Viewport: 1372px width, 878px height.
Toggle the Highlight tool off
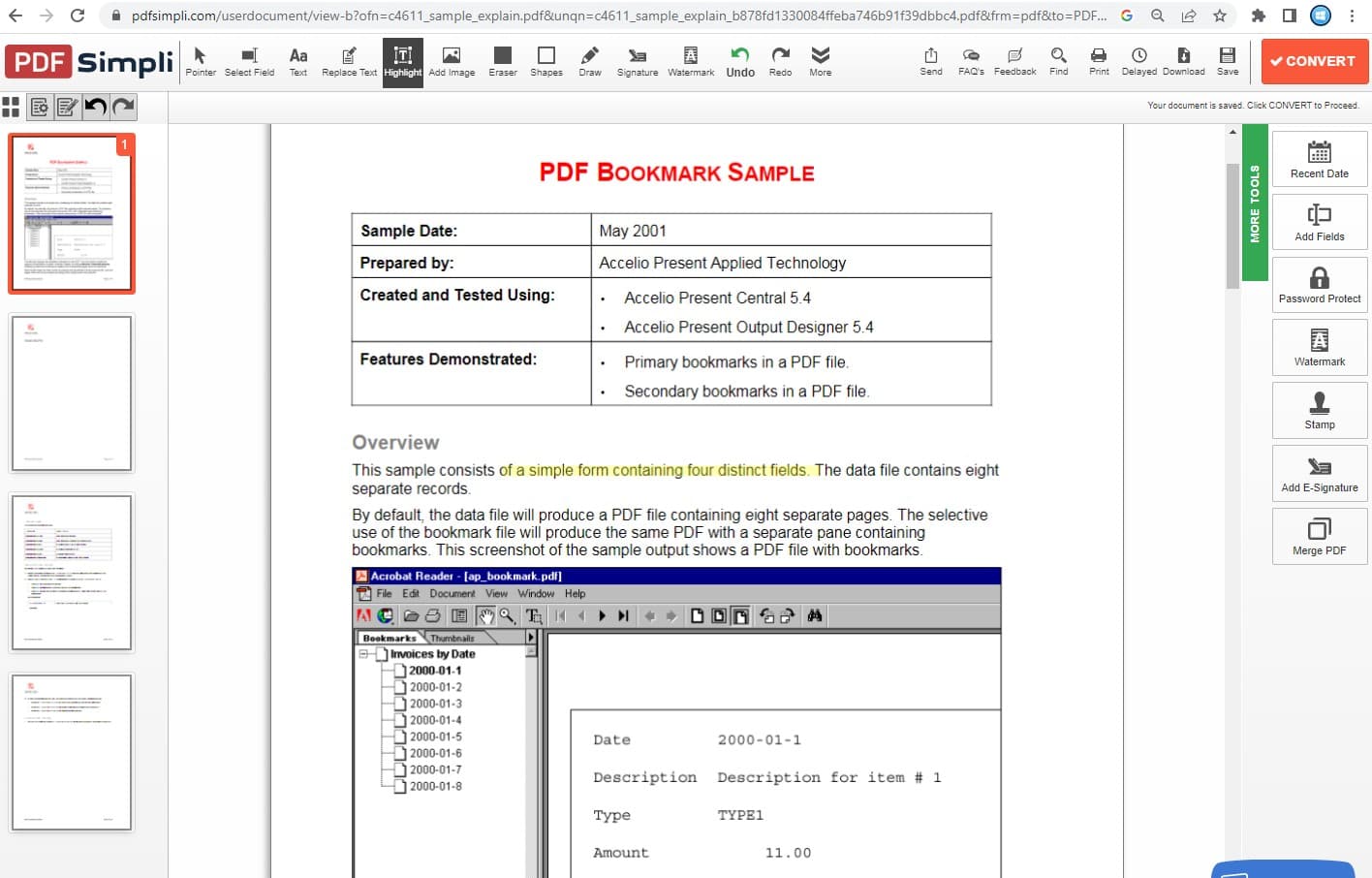pyautogui.click(x=402, y=61)
